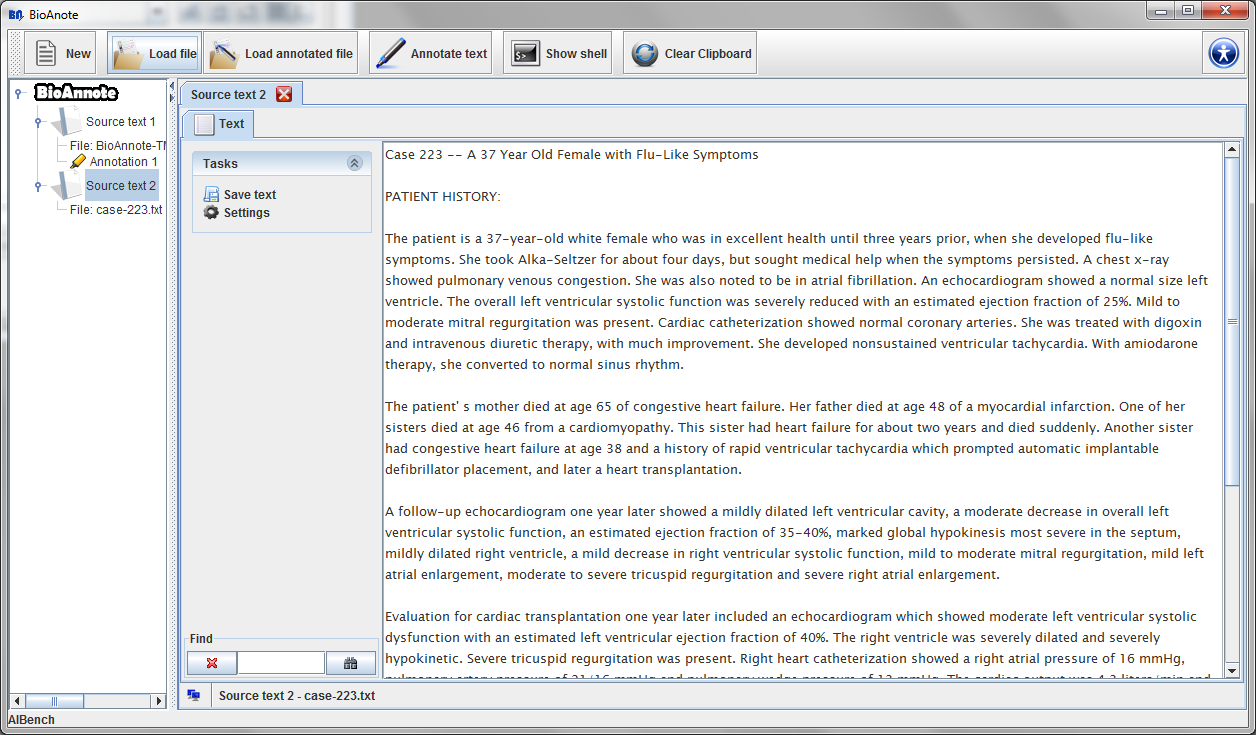Image resolution: width=1256 pixels, height=735 pixels.
Task: Click the network computers status bar icon
Action: [194, 695]
